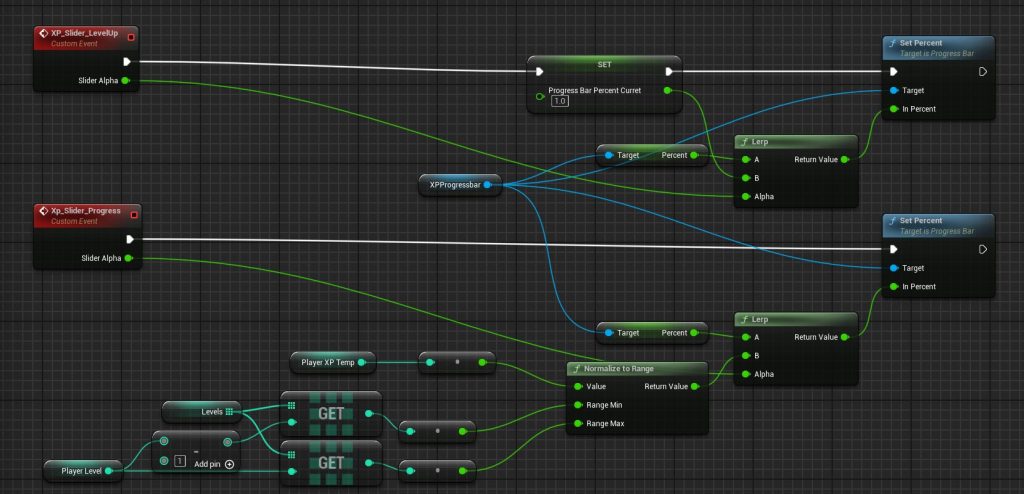Viewport: 1024px width, 494px height.
Task: Click the XPProgressbar blue output pin
Action: (487, 184)
